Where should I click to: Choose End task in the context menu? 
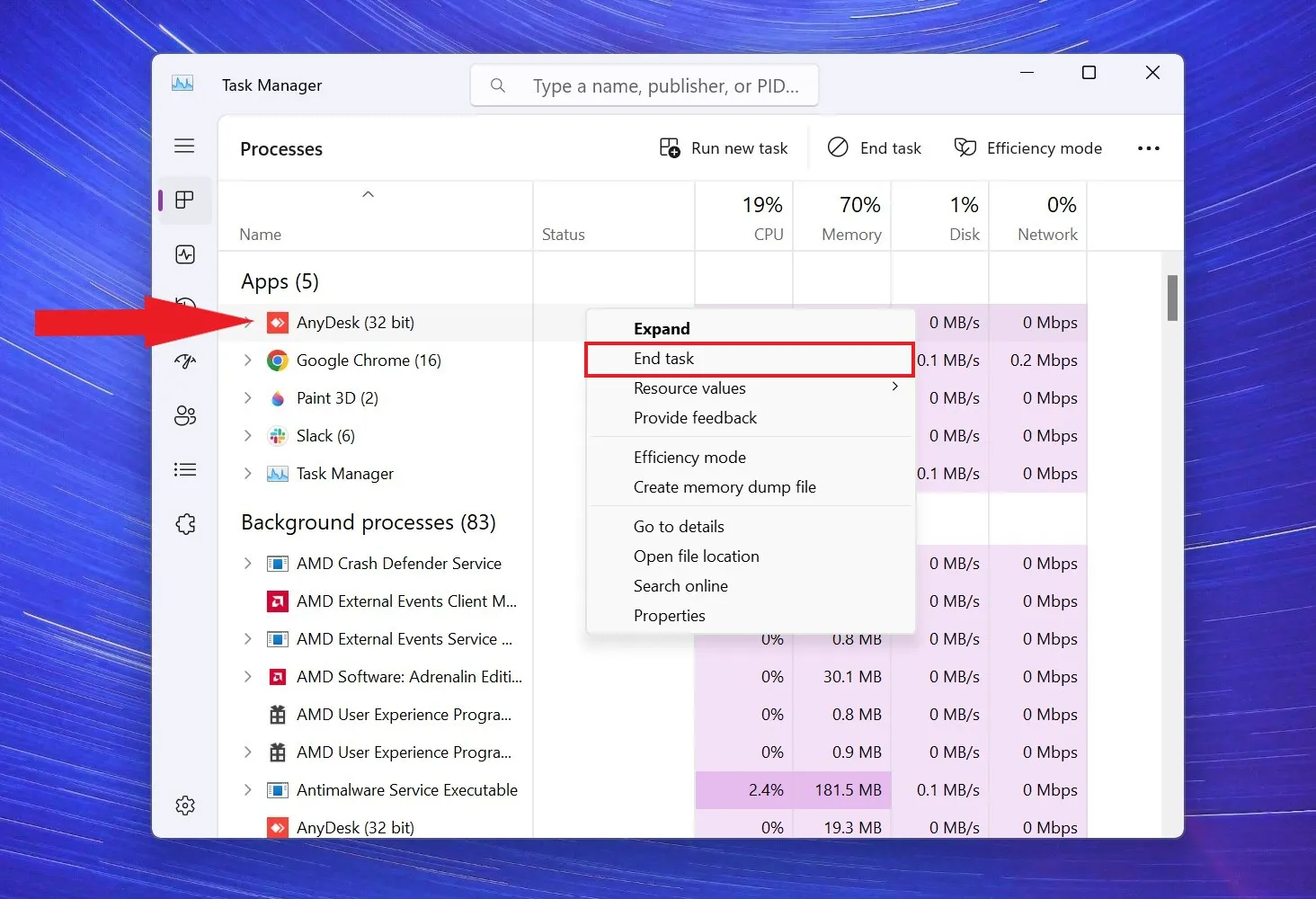click(x=663, y=359)
